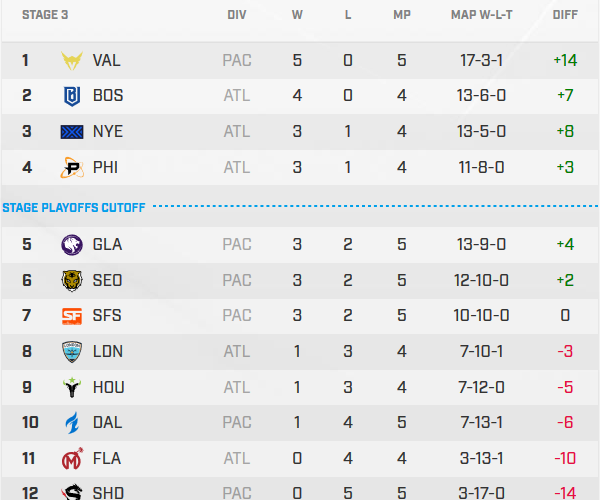Viewport: 600px width, 500px height.
Task: Click the Stage Playoffs Cutoff label
Action: (x=74, y=208)
